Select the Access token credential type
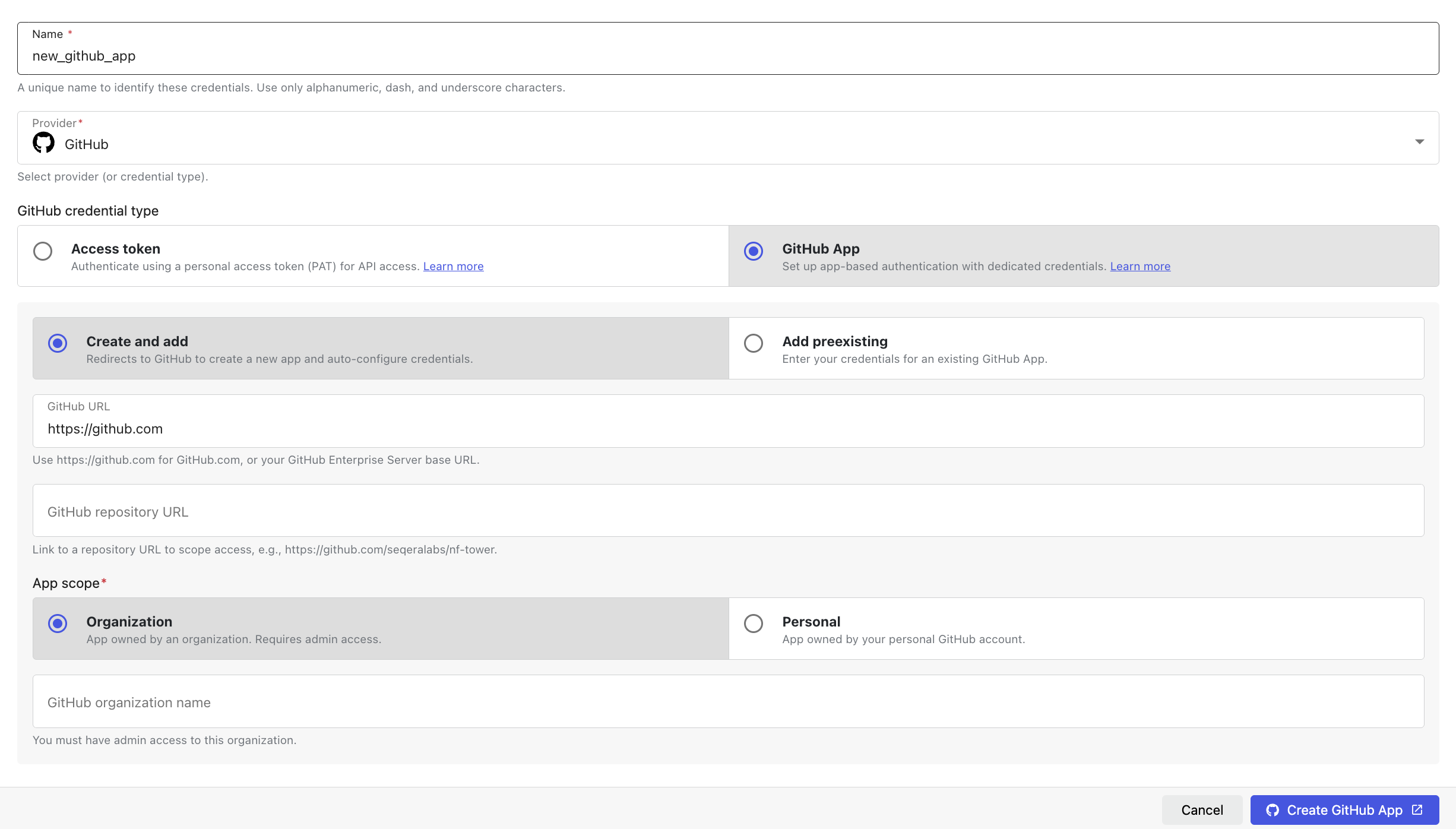This screenshot has height=829, width=1456. tap(42, 251)
